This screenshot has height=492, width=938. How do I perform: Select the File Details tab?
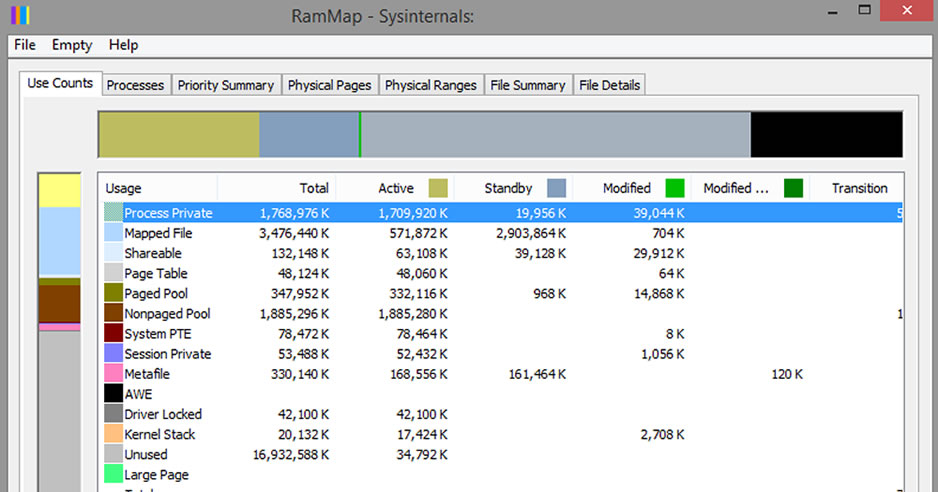610,85
